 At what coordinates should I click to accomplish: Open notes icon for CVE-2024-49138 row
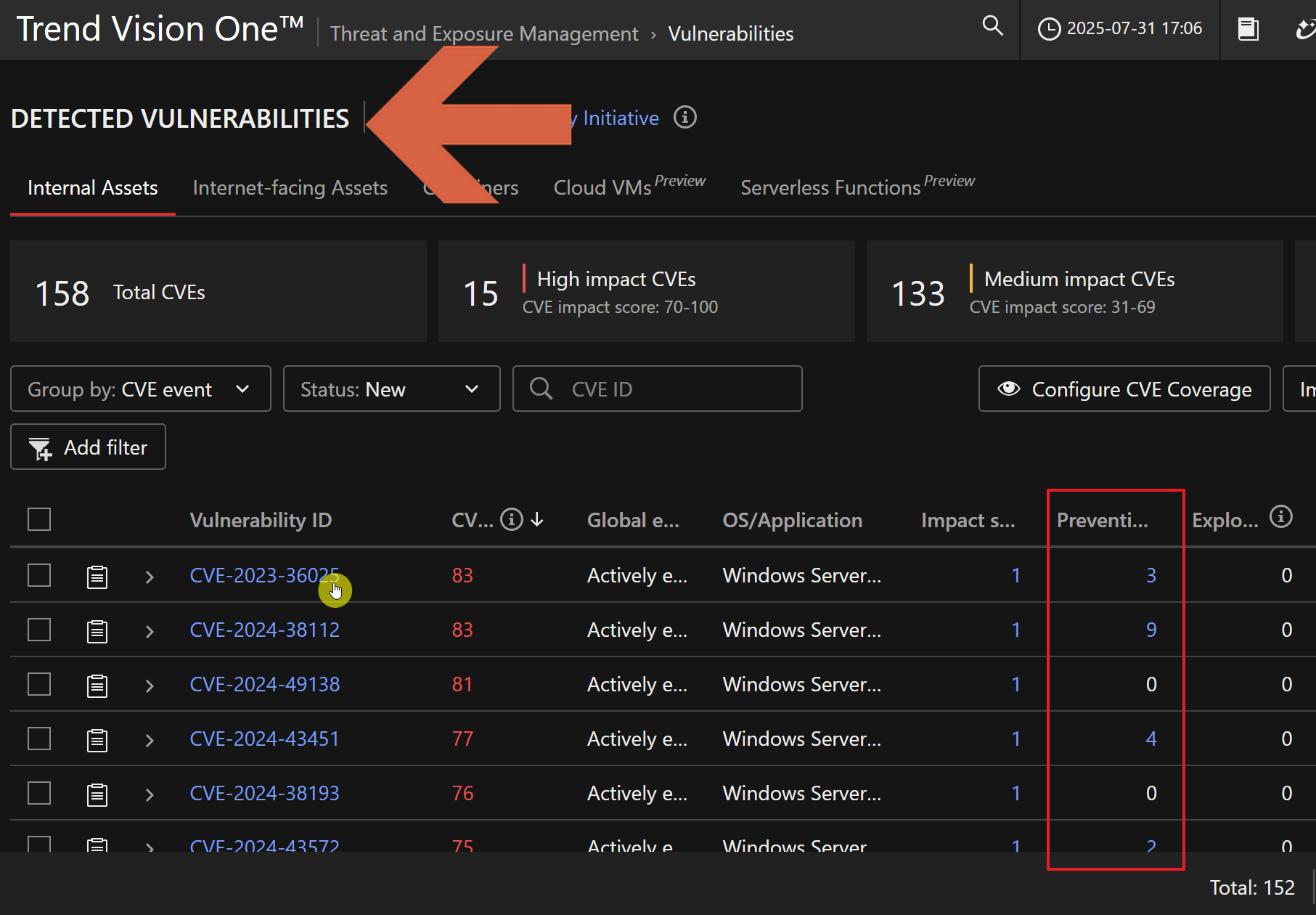[97, 686]
